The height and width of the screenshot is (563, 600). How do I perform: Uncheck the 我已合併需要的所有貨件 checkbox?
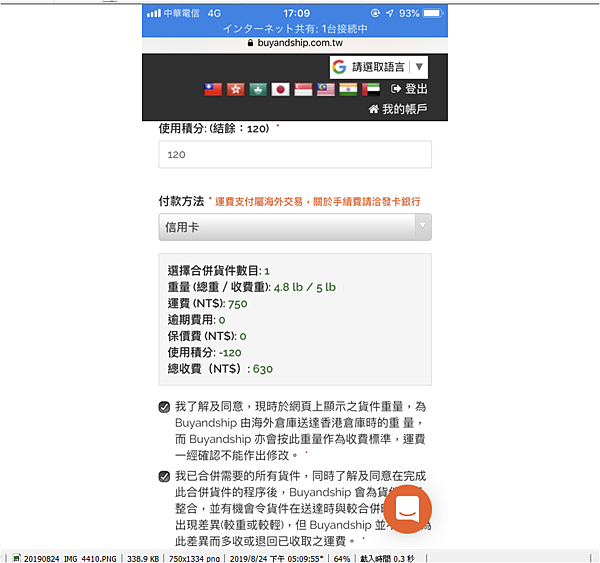click(164, 477)
